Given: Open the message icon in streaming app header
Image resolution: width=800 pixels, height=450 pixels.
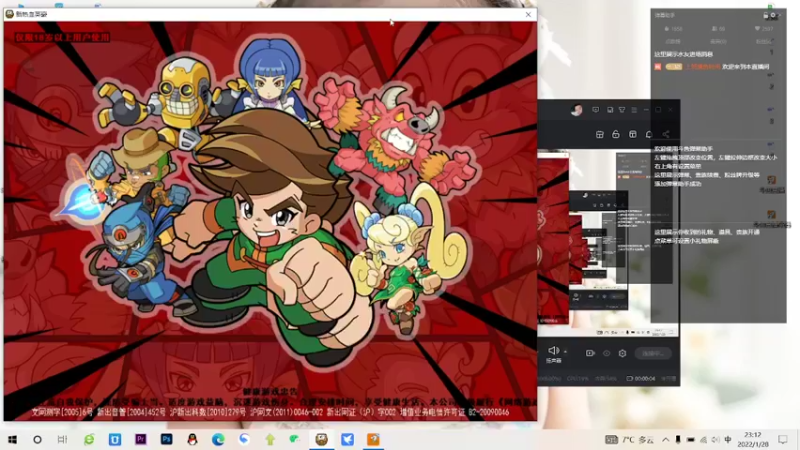Looking at the screenshot, I should [595, 110].
